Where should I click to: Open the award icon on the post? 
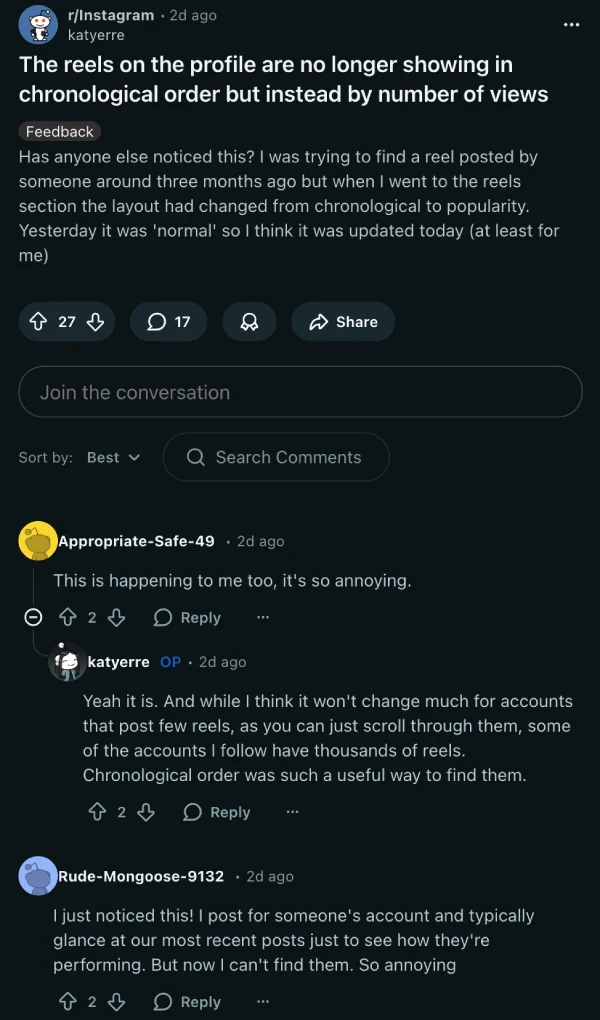(249, 322)
